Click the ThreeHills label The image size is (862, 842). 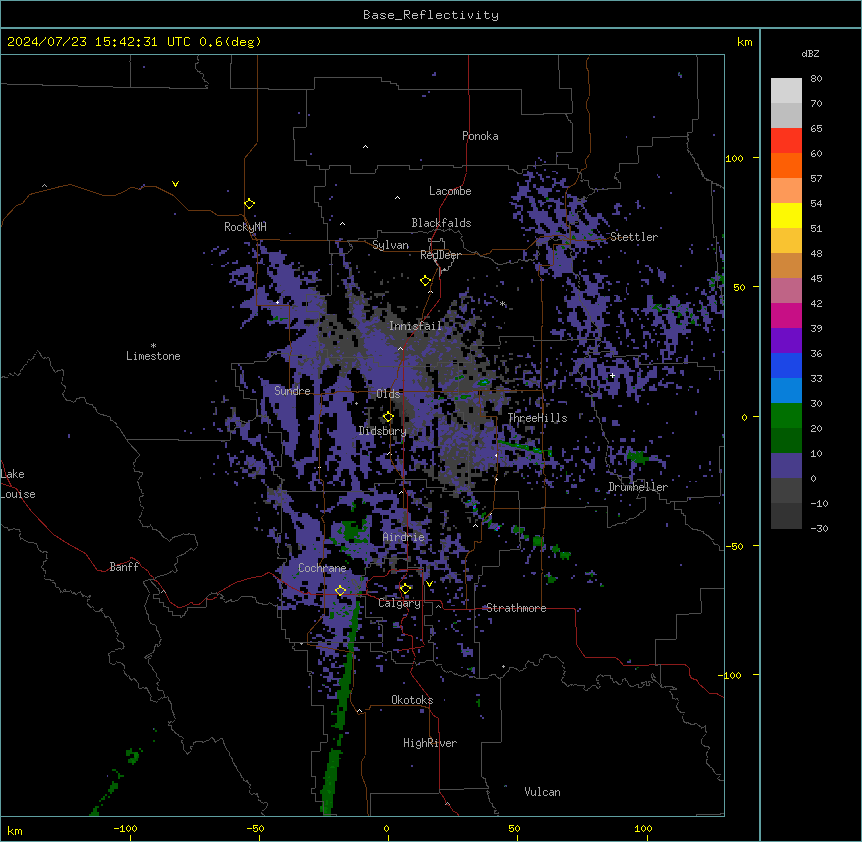coord(537,418)
